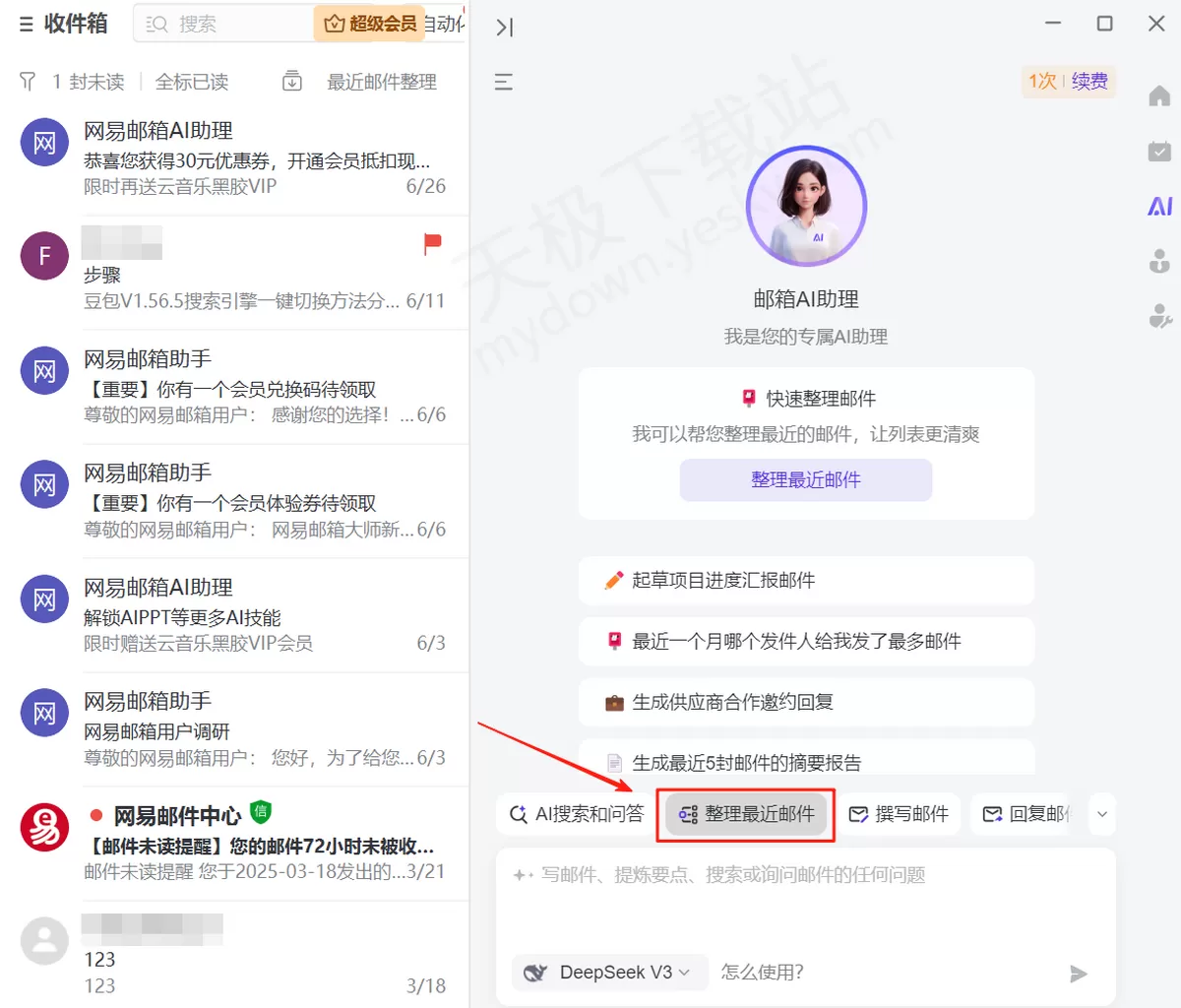
Task: Minimize the mail client window
Action: tap(1052, 23)
